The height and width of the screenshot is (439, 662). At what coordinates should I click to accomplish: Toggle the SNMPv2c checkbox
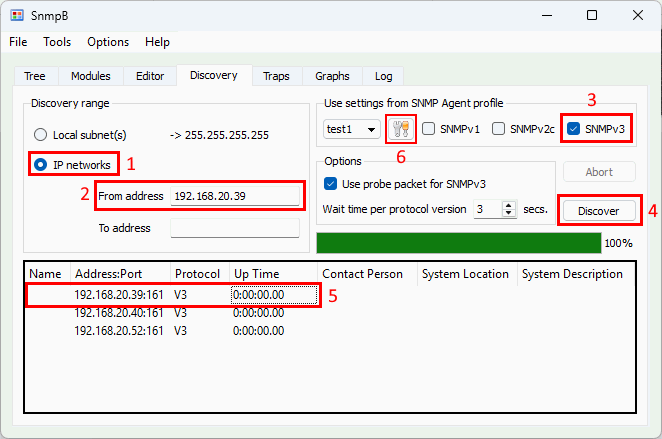click(x=499, y=129)
